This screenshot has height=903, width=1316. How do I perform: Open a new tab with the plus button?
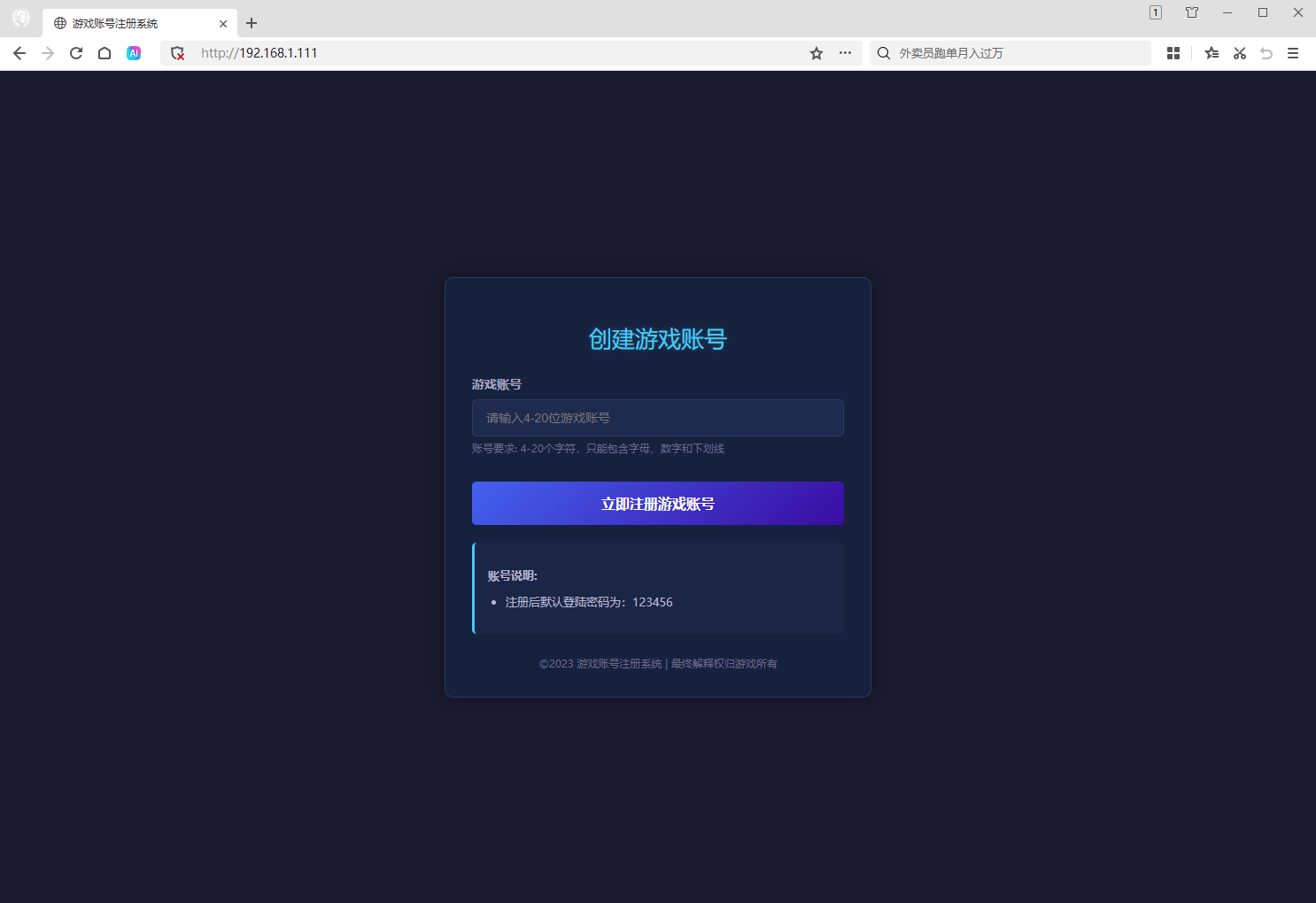[x=251, y=23]
